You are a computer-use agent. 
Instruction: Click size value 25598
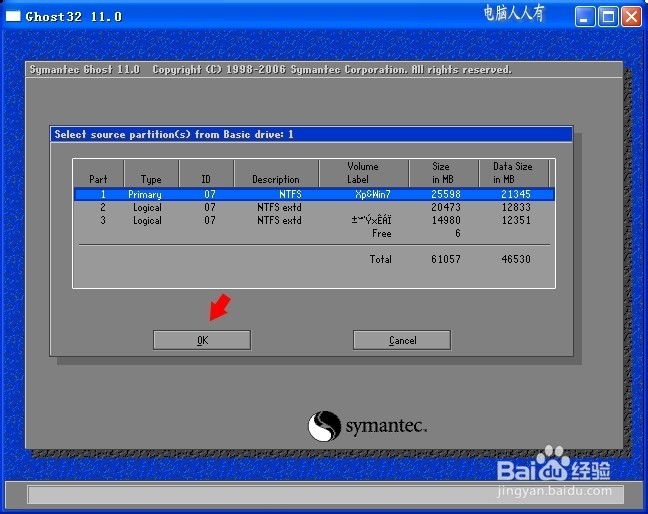[446, 194]
